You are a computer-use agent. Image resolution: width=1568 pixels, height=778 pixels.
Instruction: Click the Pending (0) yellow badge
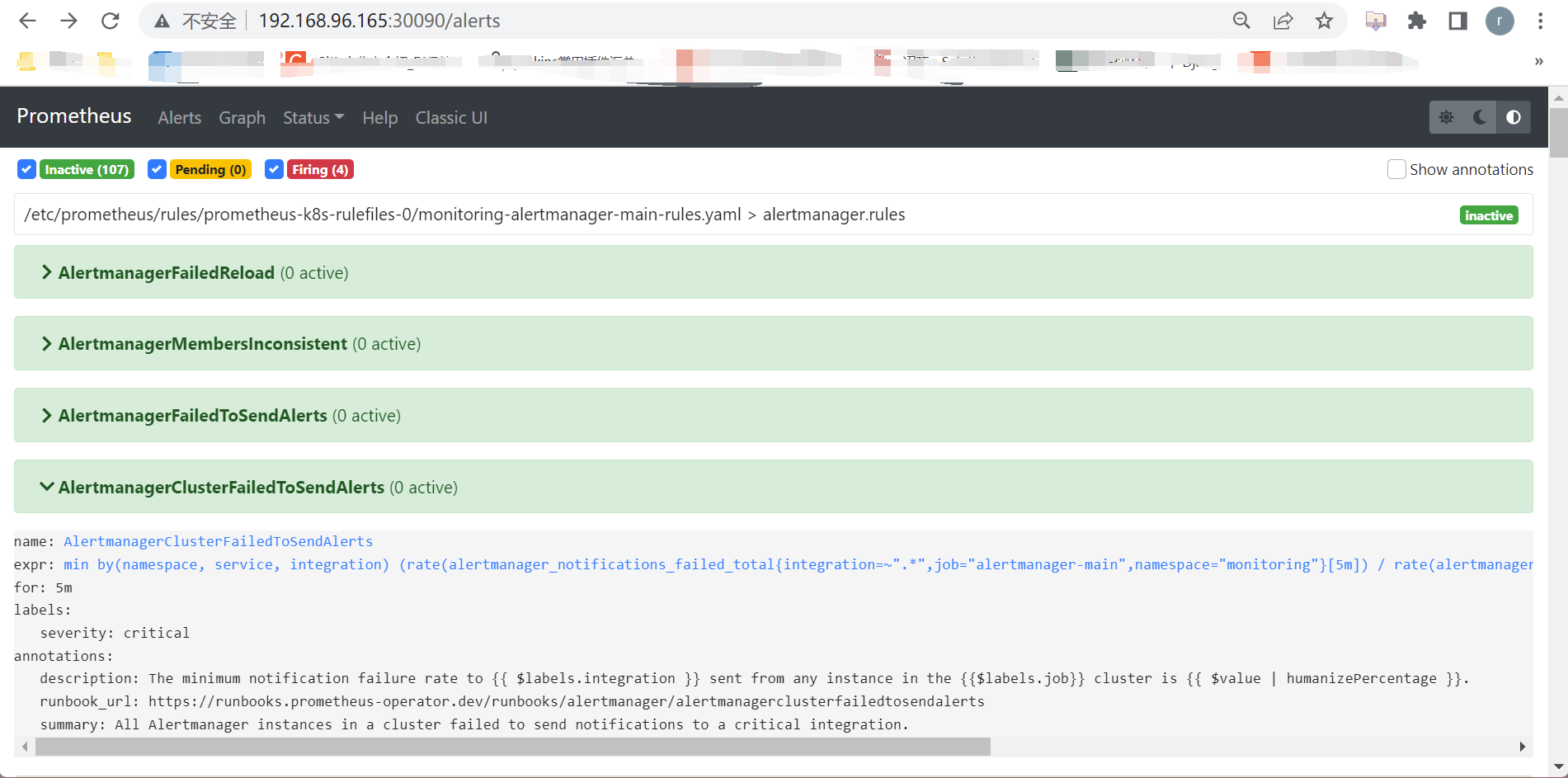point(210,169)
